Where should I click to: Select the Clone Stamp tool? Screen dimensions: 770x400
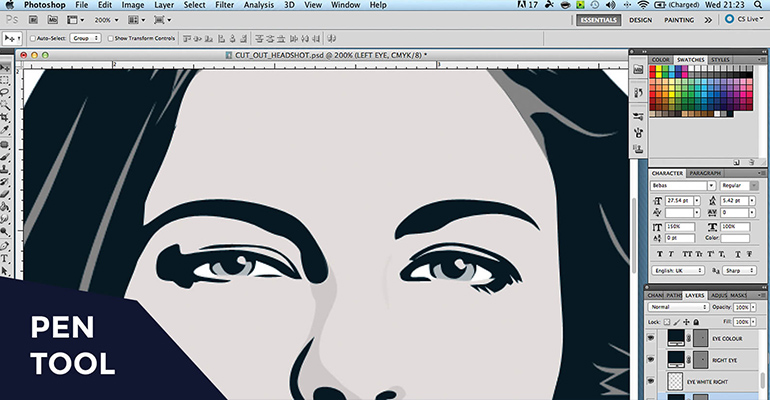click(5, 169)
